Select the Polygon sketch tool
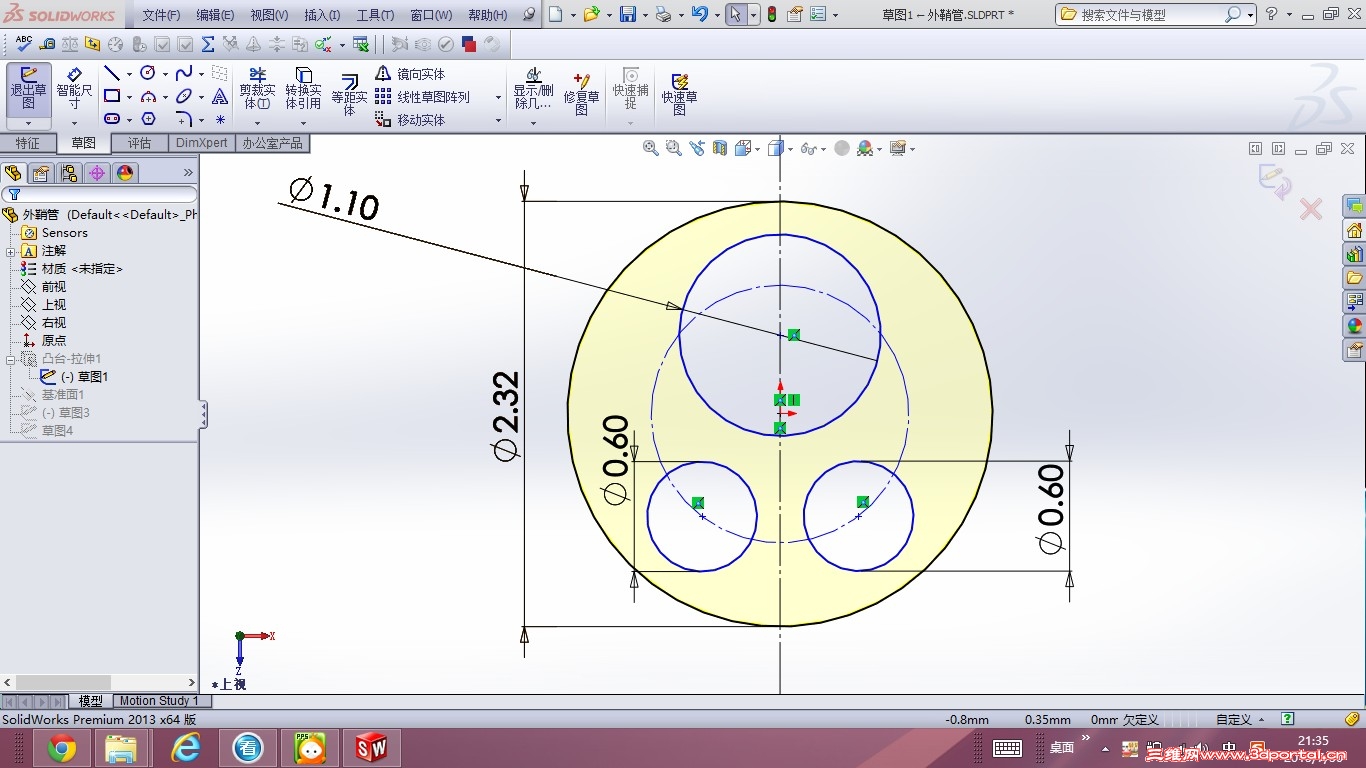The image size is (1366, 768). (148, 119)
